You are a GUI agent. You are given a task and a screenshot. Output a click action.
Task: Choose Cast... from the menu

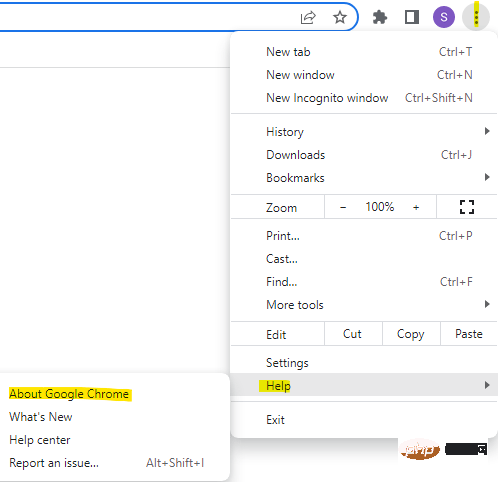coord(364,259)
